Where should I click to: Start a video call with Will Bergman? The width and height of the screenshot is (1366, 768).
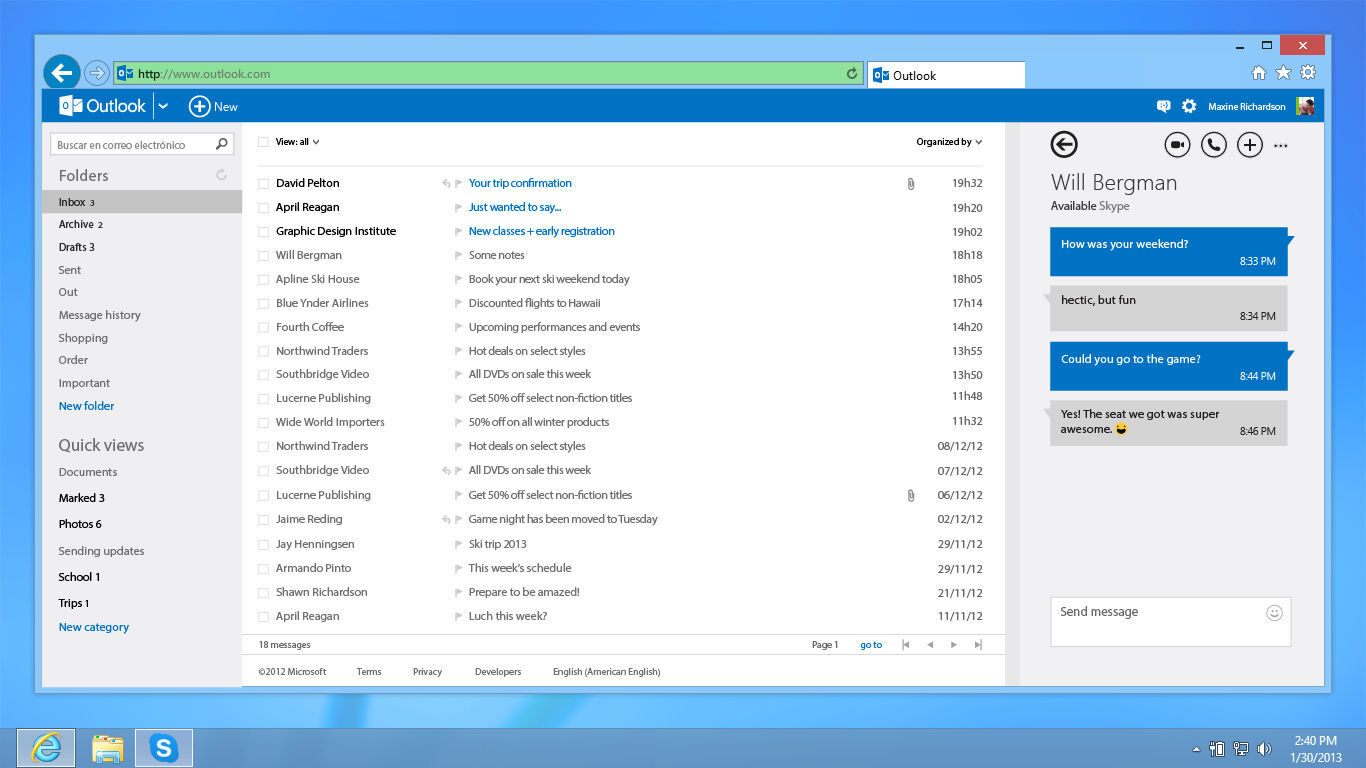[x=1177, y=144]
